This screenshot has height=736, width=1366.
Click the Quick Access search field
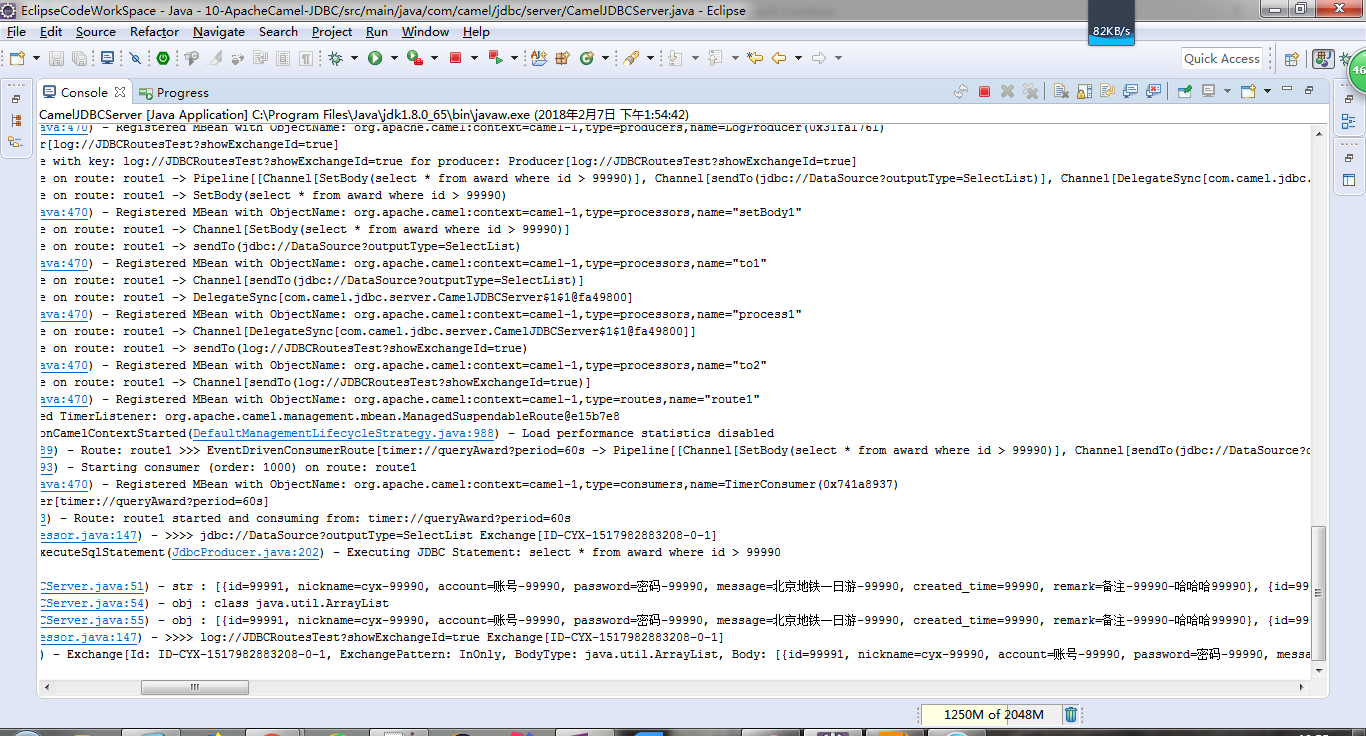tap(1222, 59)
